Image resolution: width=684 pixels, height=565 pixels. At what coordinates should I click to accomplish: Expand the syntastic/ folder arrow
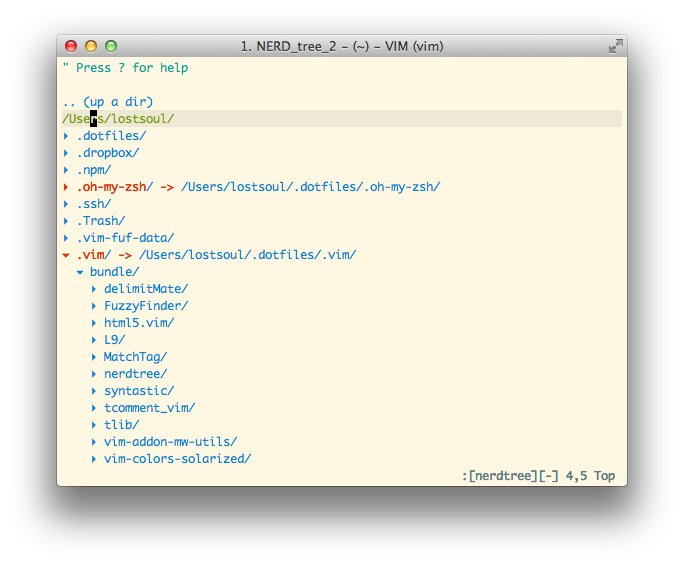94,391
